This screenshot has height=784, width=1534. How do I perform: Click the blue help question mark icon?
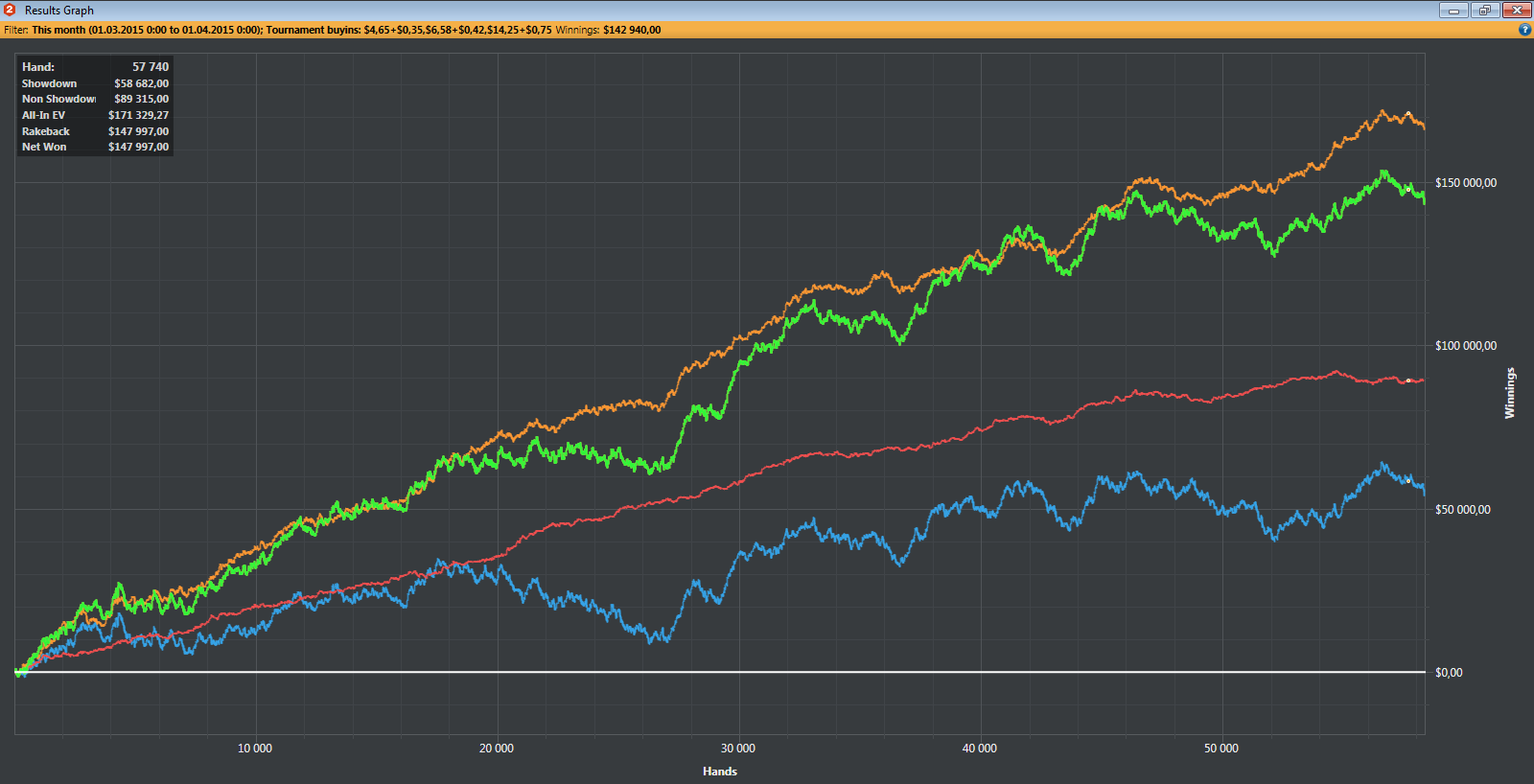pos(1524,30)
